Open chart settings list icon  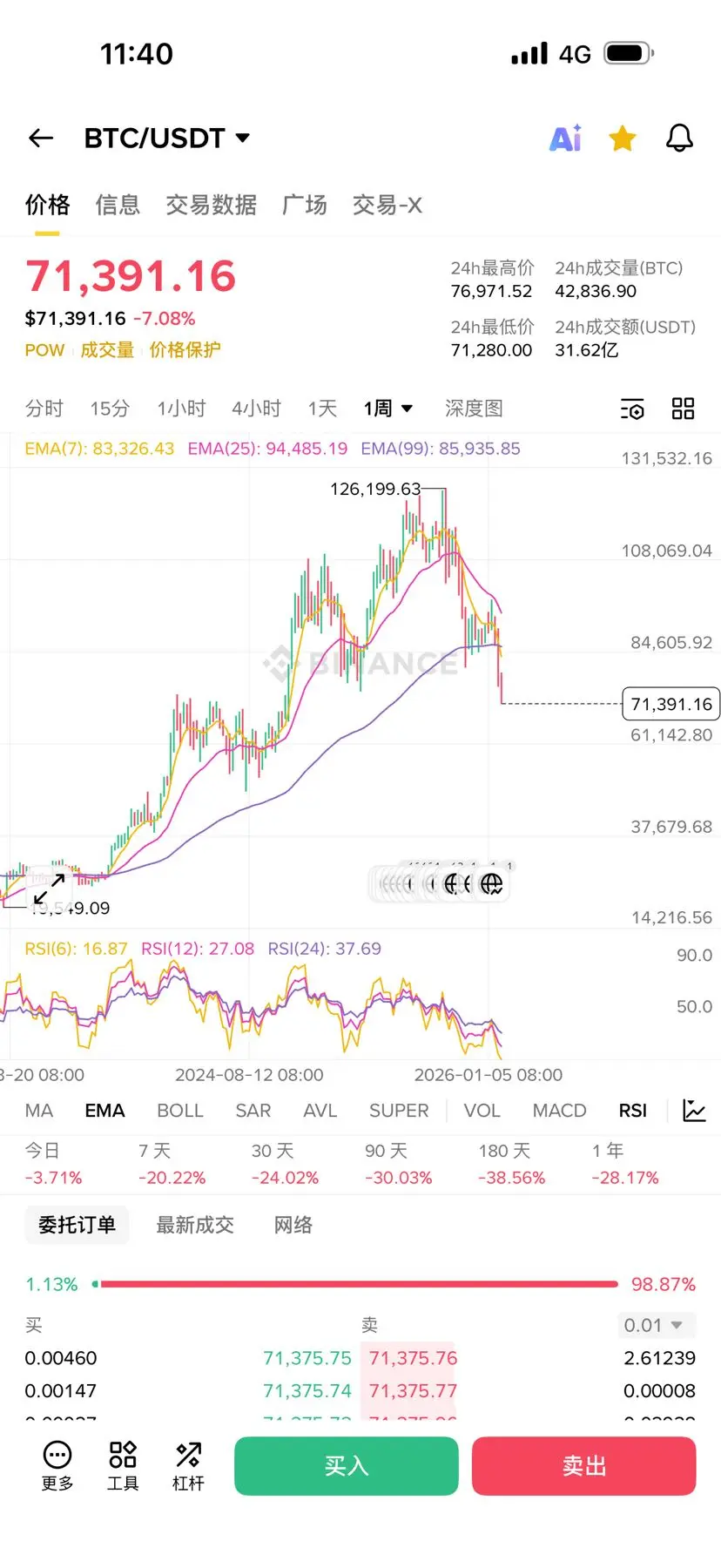(x=632, y=409)
